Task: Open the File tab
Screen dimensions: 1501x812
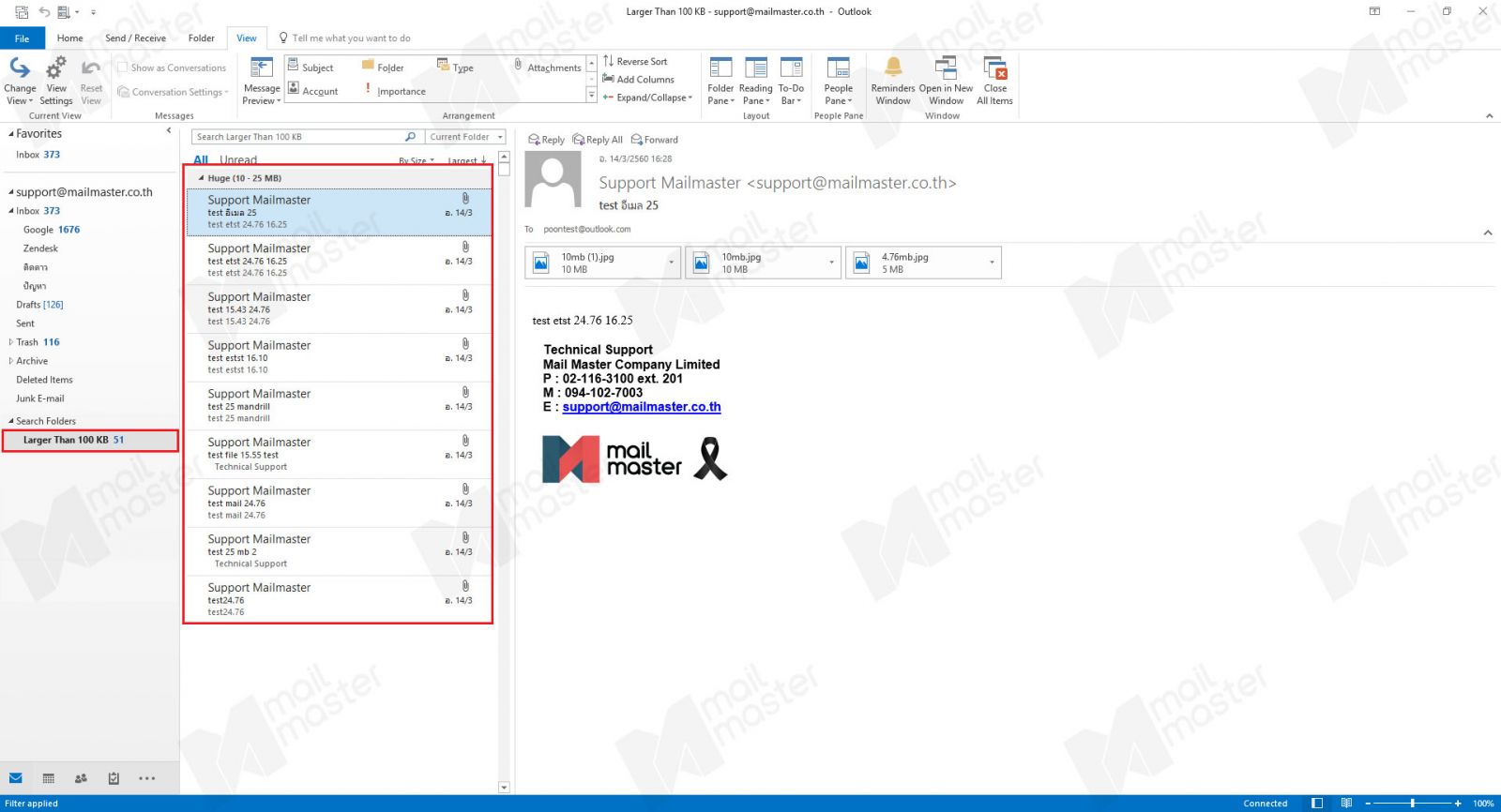Action: tap(22, 38)
